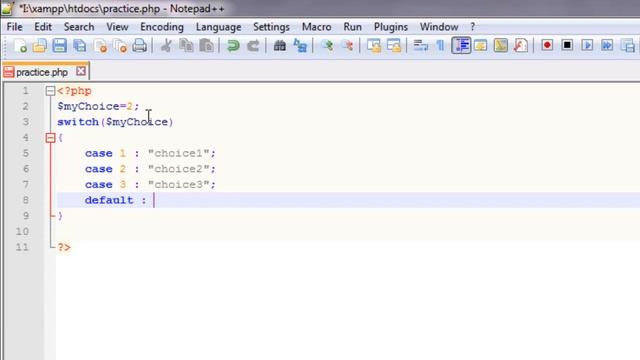The height and width of the screenshot is (360, 640).
Task: Click the synchronize vertical scrolling icon
Action: click(x=373, y=46)
